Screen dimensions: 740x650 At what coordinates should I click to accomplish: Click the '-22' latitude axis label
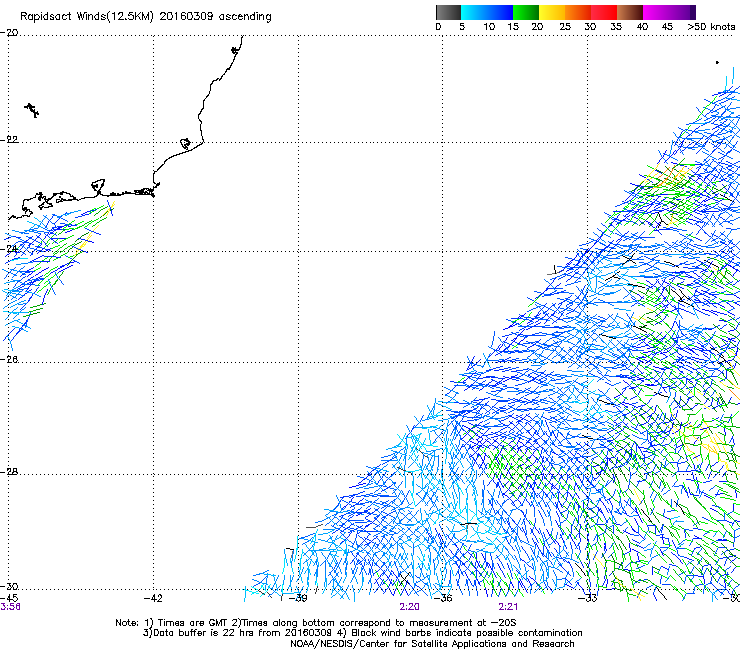pos(9,140)
